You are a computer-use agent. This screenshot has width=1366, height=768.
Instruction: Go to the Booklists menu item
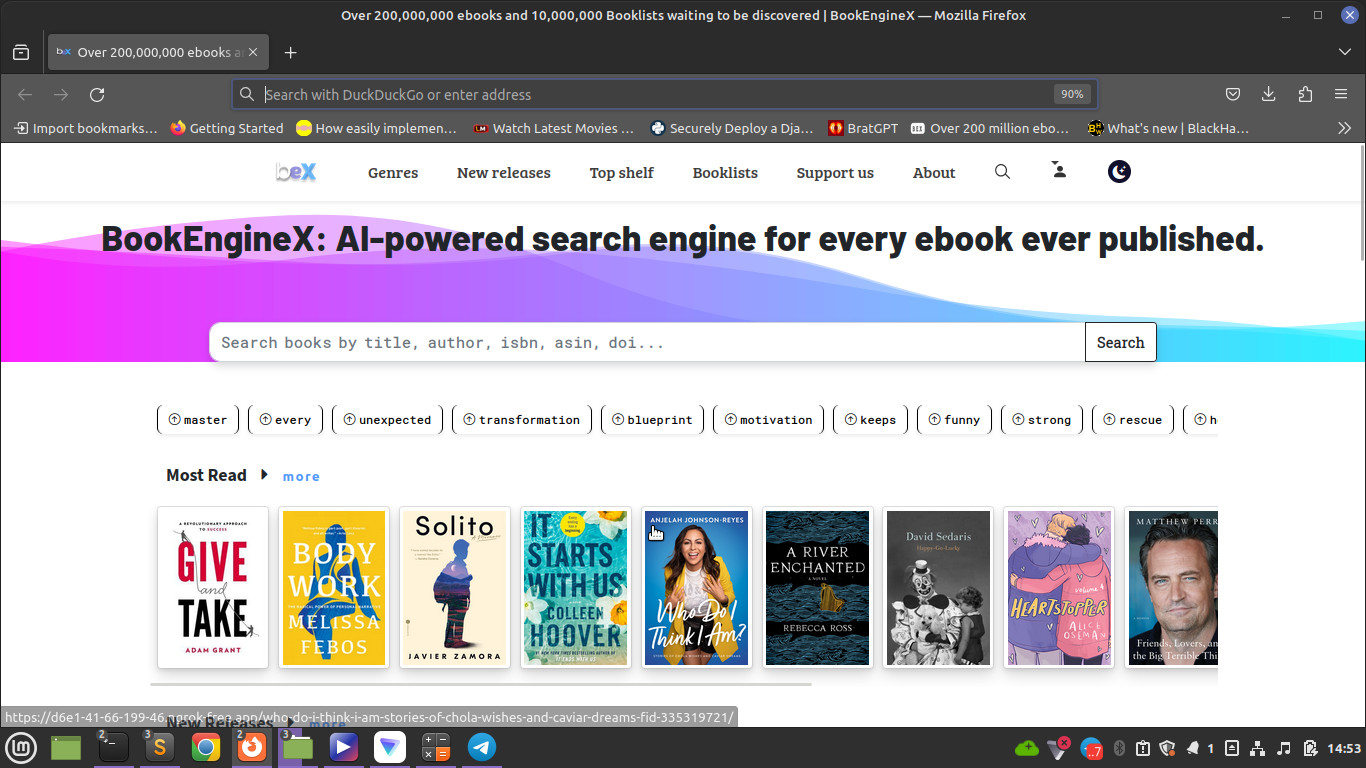click(x=725, y=173)
